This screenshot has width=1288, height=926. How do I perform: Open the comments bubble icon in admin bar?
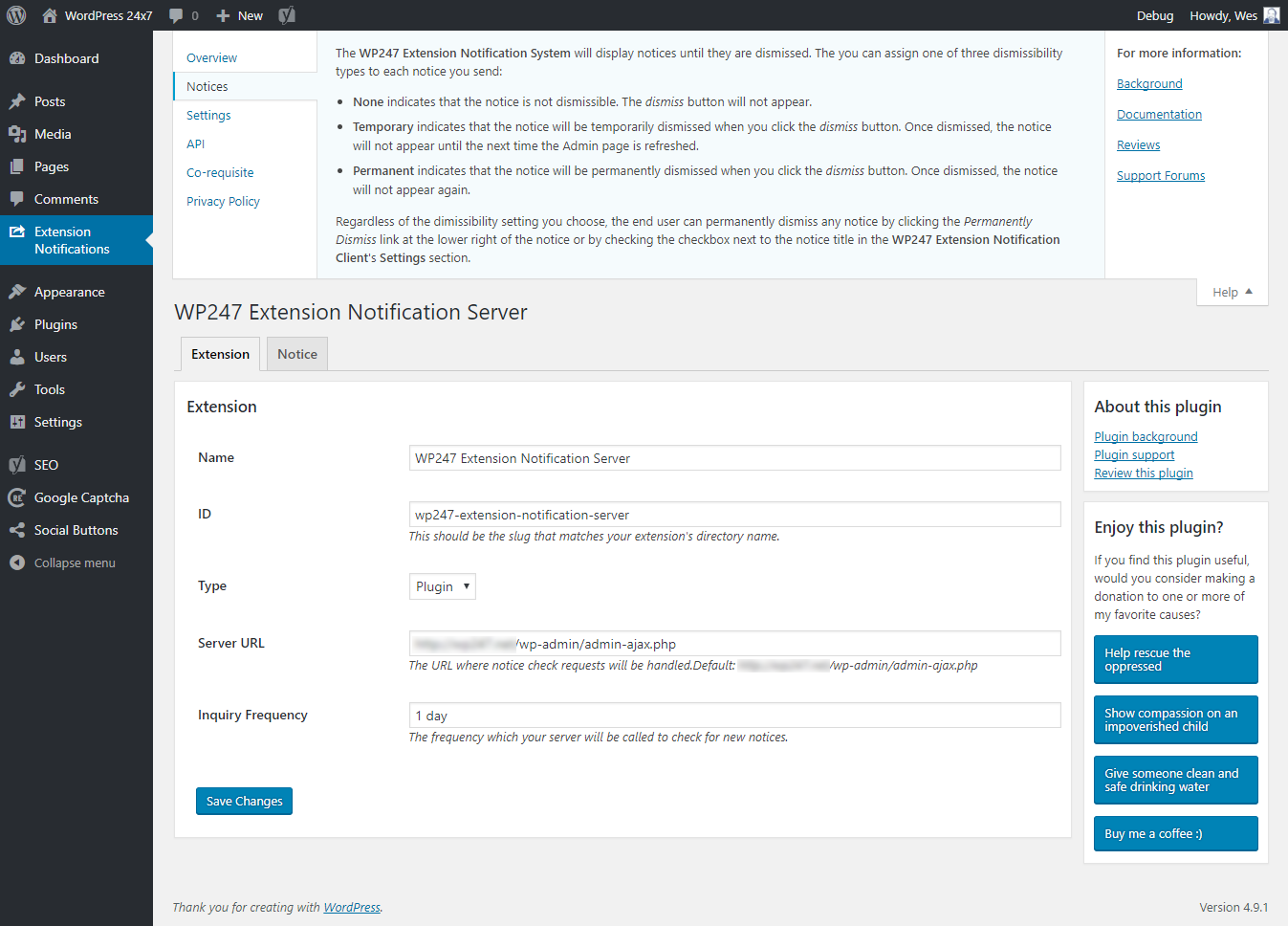(x=176, y=15)
